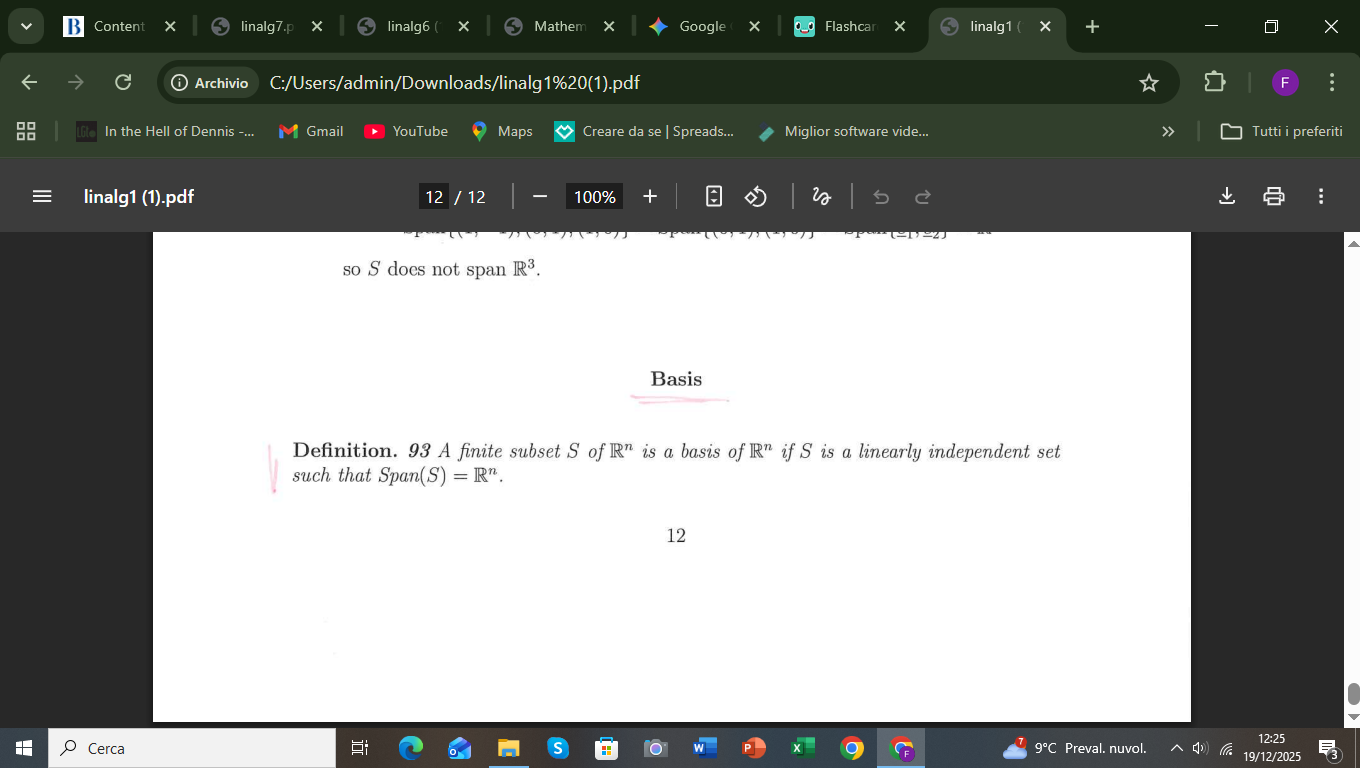Open In the Hell of Dennis bookmark

165,131
